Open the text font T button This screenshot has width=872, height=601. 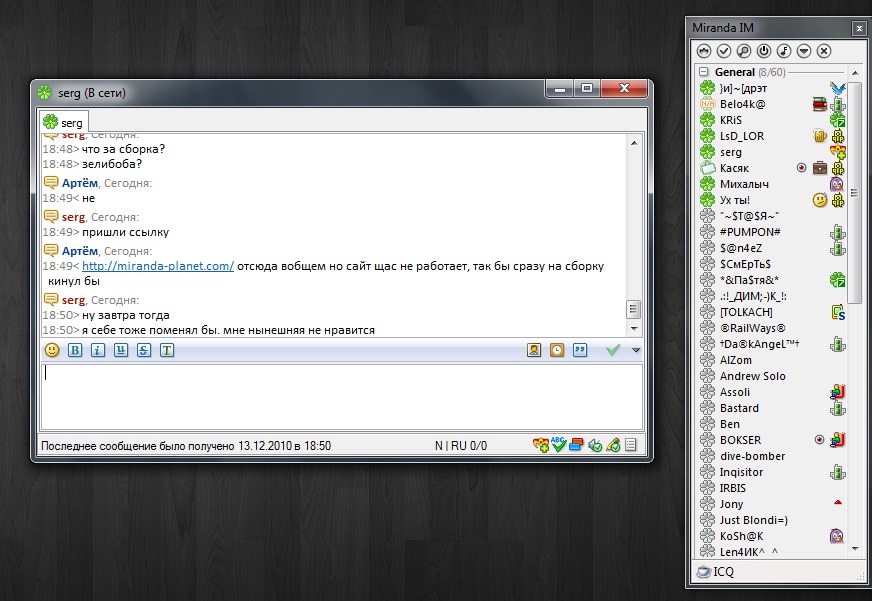pyautogui.click(x=167, y=350)
